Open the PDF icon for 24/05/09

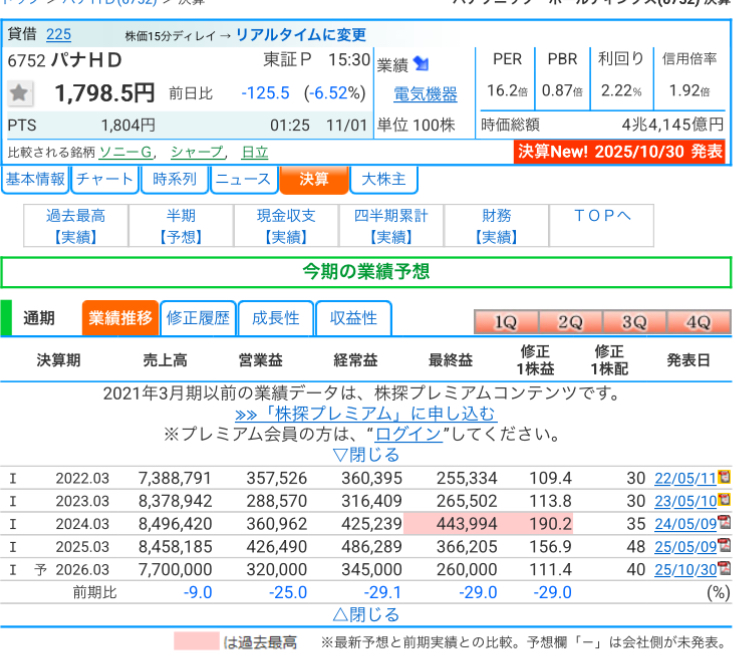724,523
